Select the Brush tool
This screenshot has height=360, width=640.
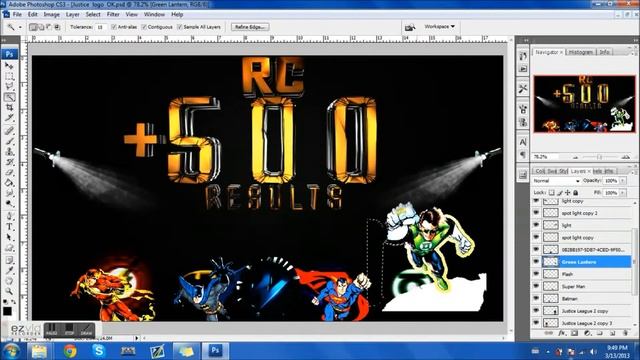click(x=9, y=141)
